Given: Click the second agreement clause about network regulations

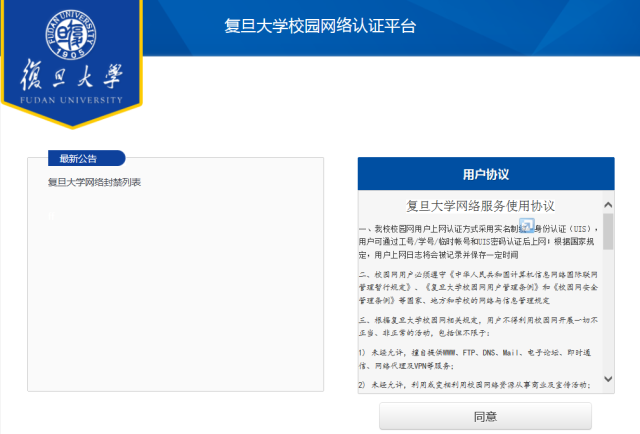Looking at the screenshot, I should pyautogui.click(x=480, y=285).
